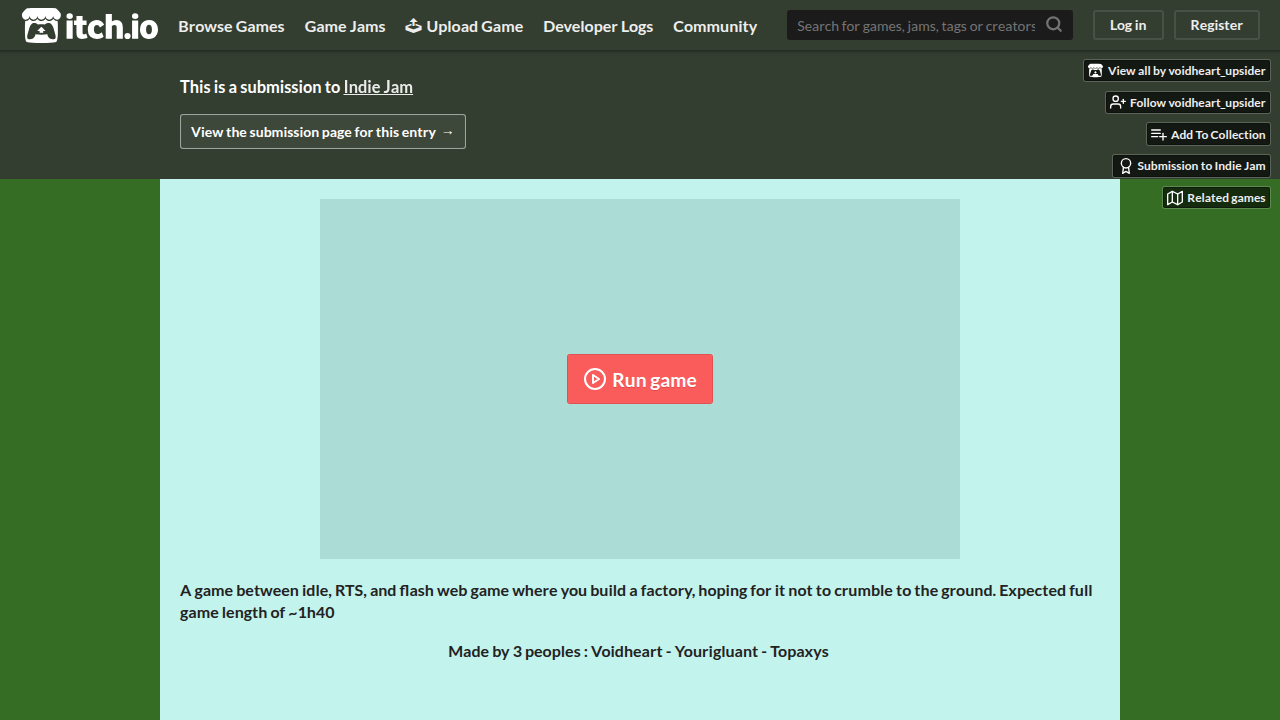Viewport: 1280px width, 720px height.
Task: Click the award ribbon icon beside Submission to Indie Jam
Action: (1126, 166)
